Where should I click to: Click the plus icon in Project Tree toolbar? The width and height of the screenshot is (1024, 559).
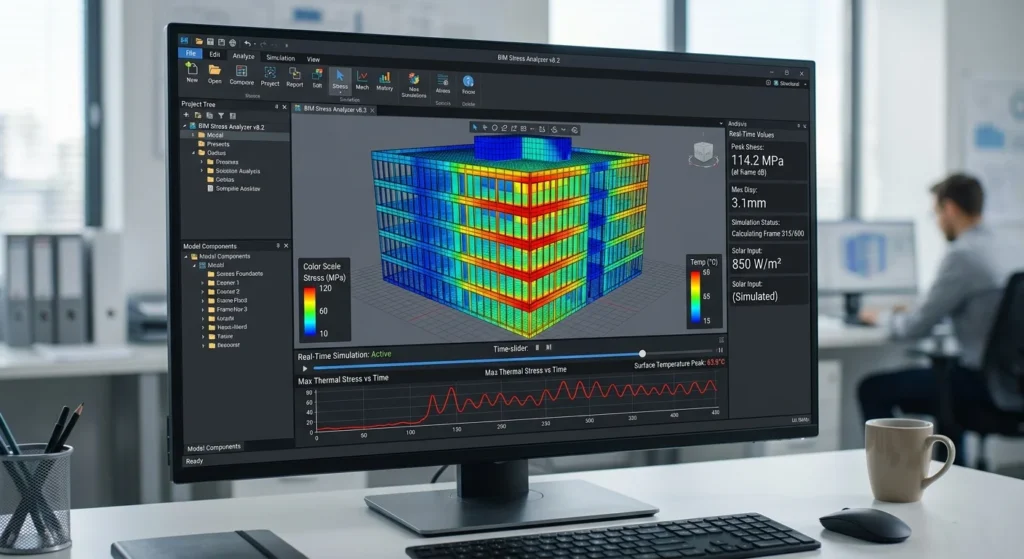(186, 115)
